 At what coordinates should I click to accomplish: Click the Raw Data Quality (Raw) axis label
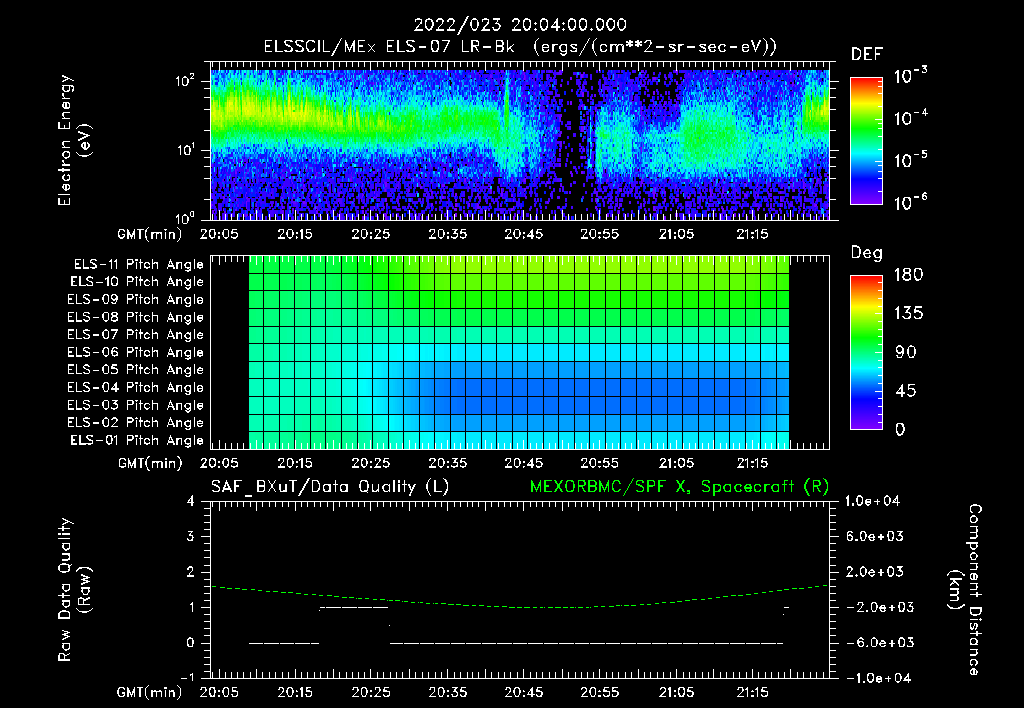pos(74,590)
